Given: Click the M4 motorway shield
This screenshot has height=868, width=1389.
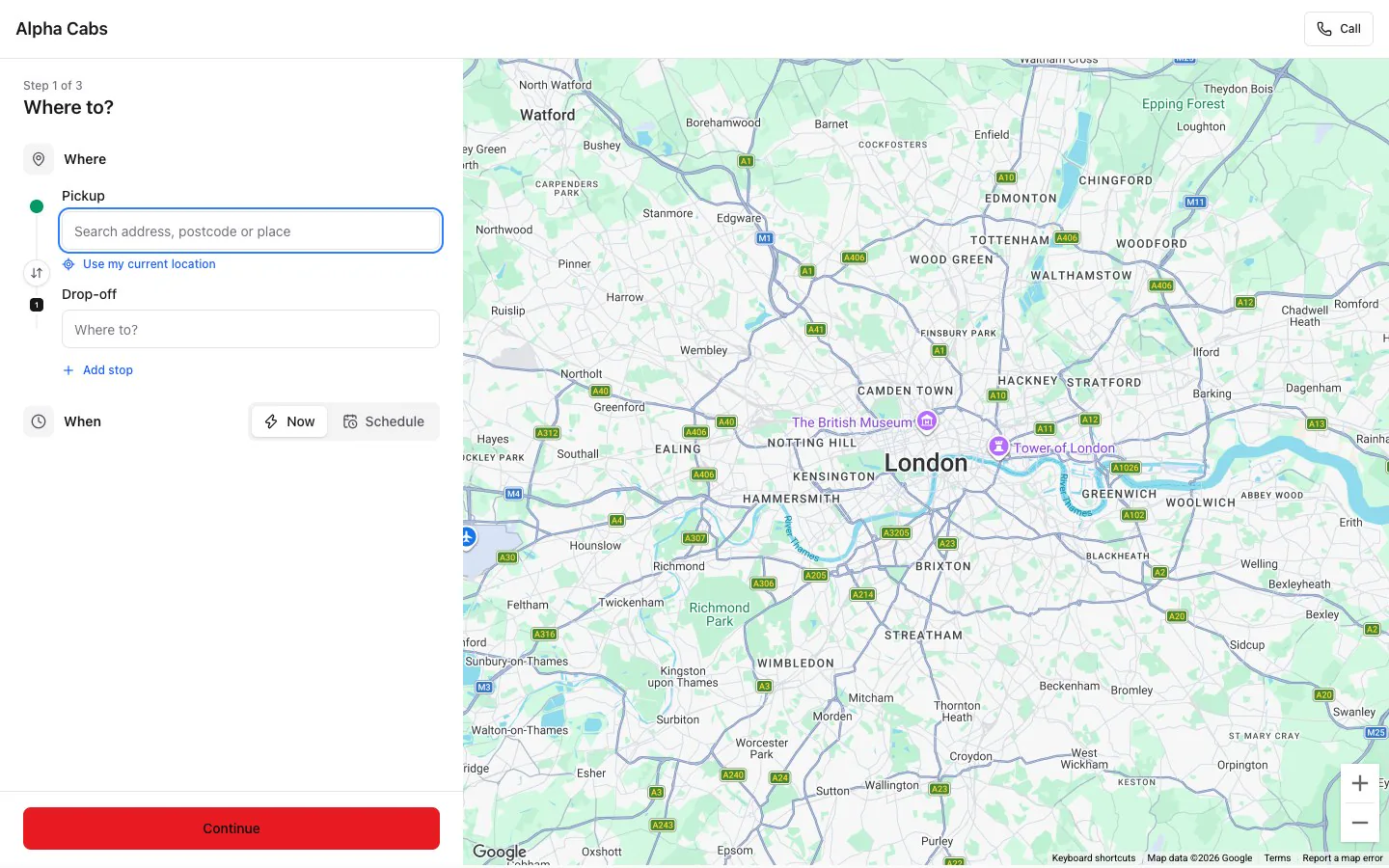Looking at the screenshot, I should pos(513,494).
